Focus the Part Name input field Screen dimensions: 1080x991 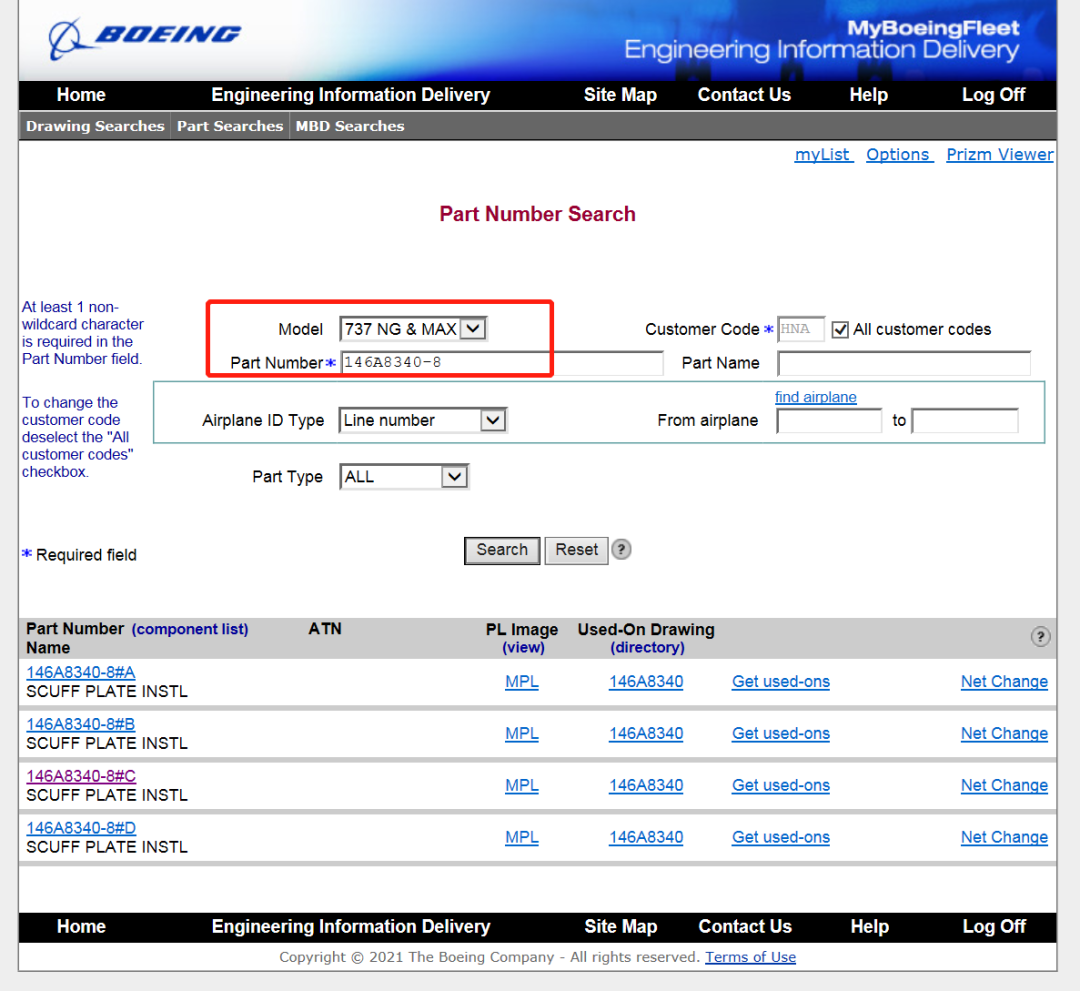[x=904, y=364]
